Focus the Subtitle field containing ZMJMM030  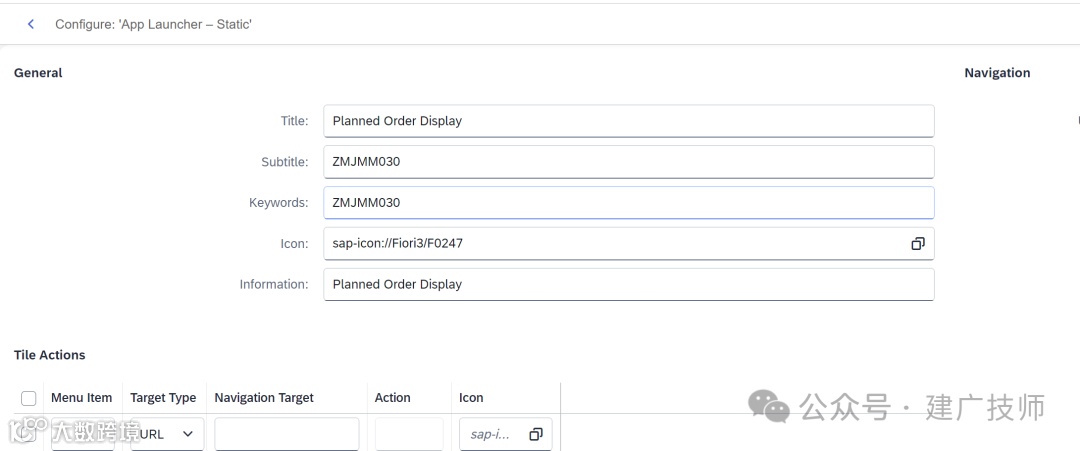(x=628, y=162)
